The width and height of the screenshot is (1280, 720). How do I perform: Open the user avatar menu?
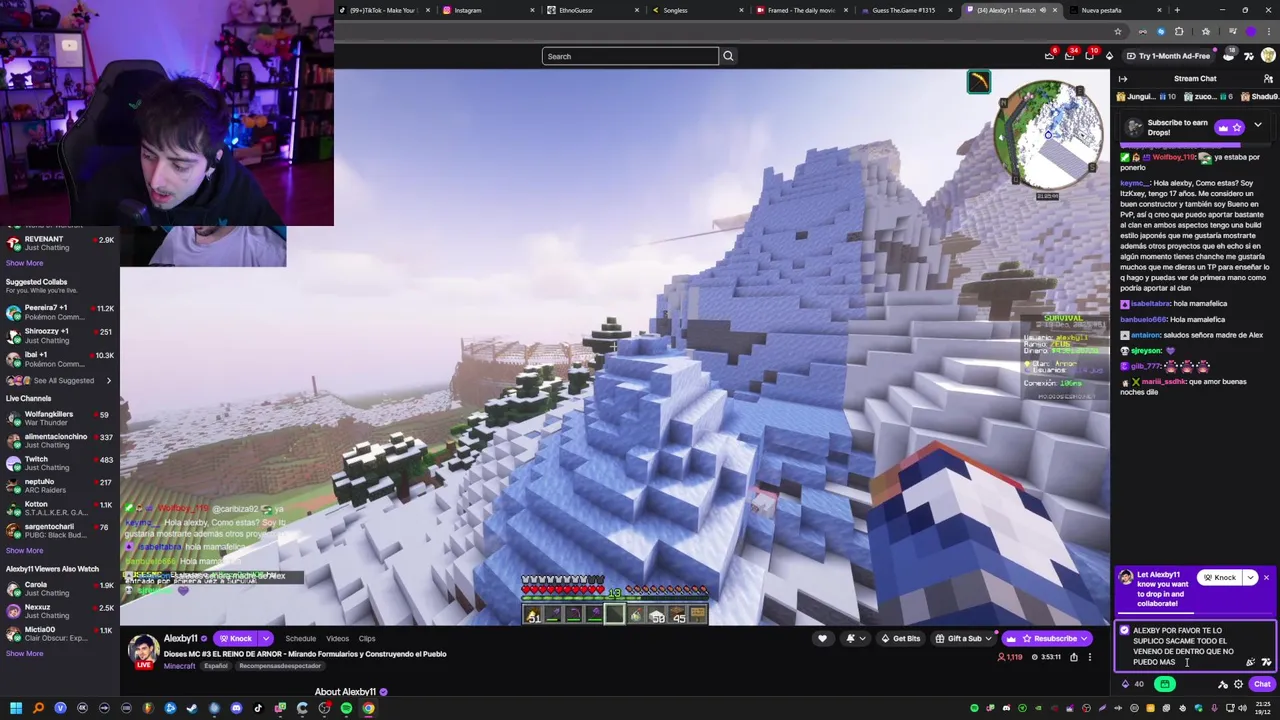point(1268,56)
